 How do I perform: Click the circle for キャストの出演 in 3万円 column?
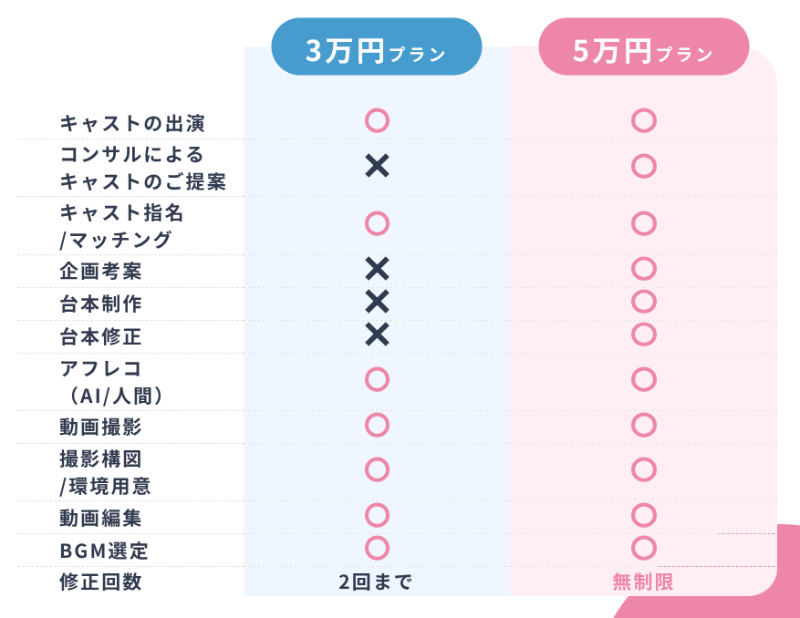click(376, 121)
